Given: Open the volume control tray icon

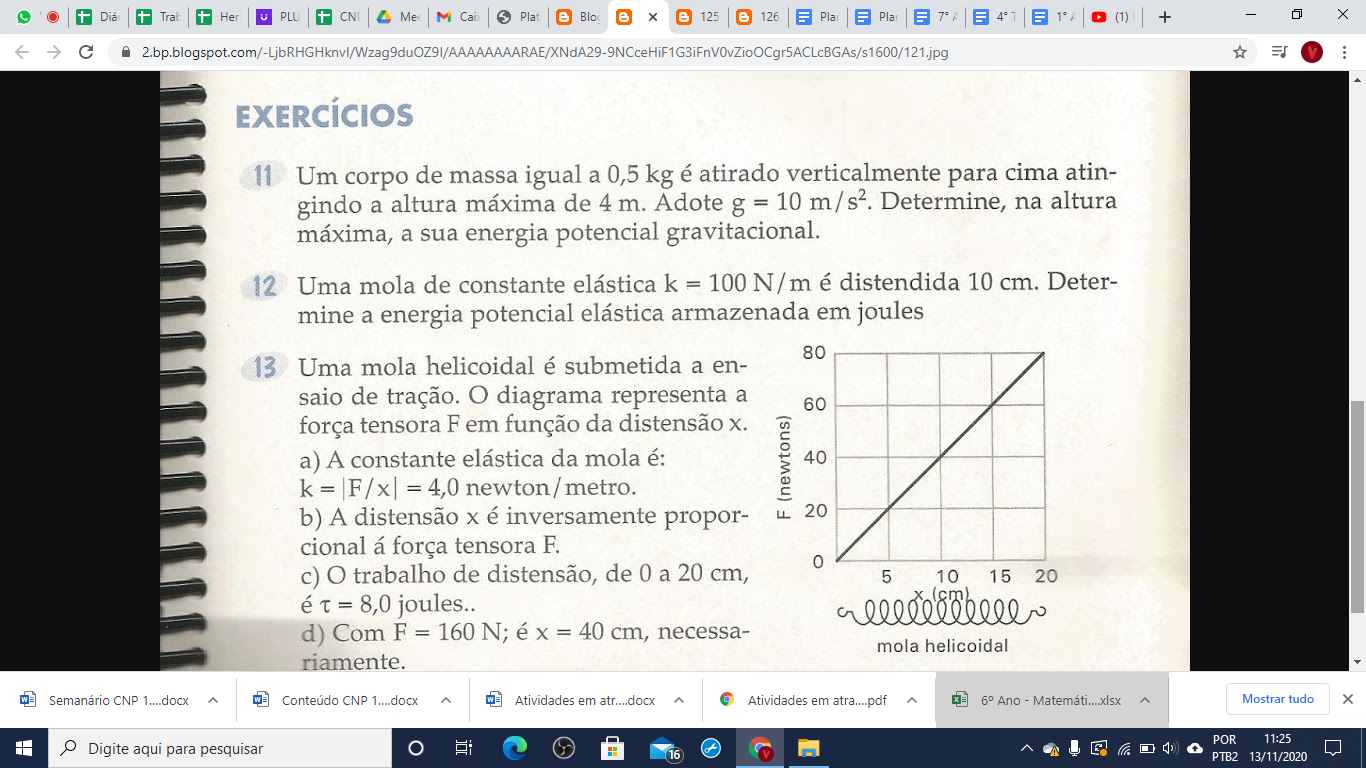Looking at the screenshot, I should [1171, 748].
